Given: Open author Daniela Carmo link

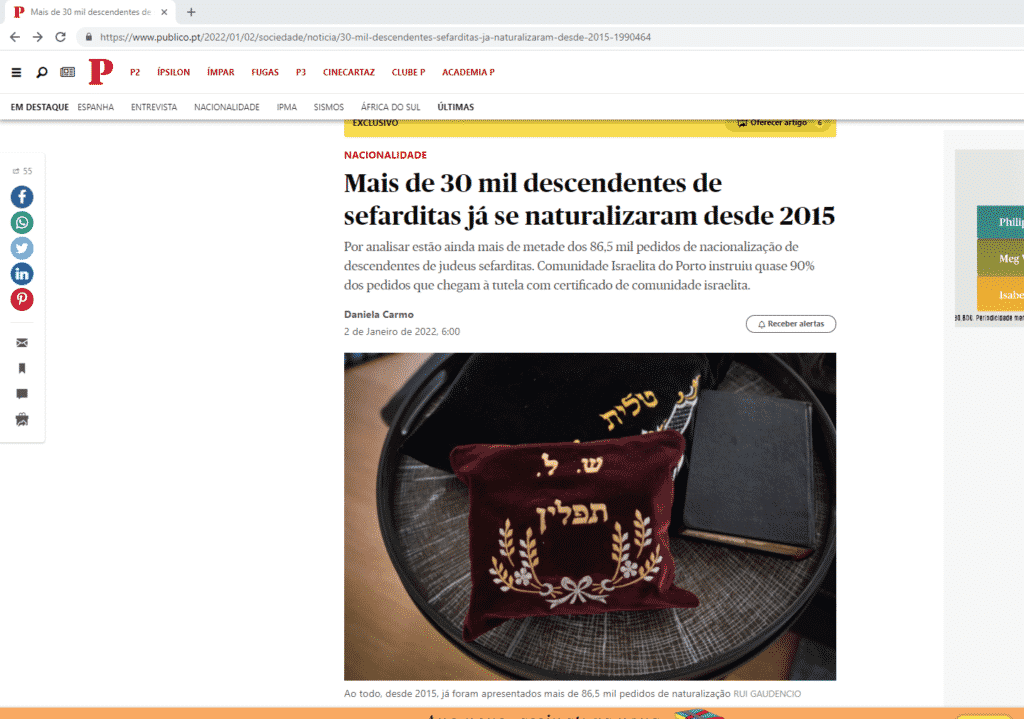Looking at the screenshot, I should pyautogui.click(x=379, y=315).
